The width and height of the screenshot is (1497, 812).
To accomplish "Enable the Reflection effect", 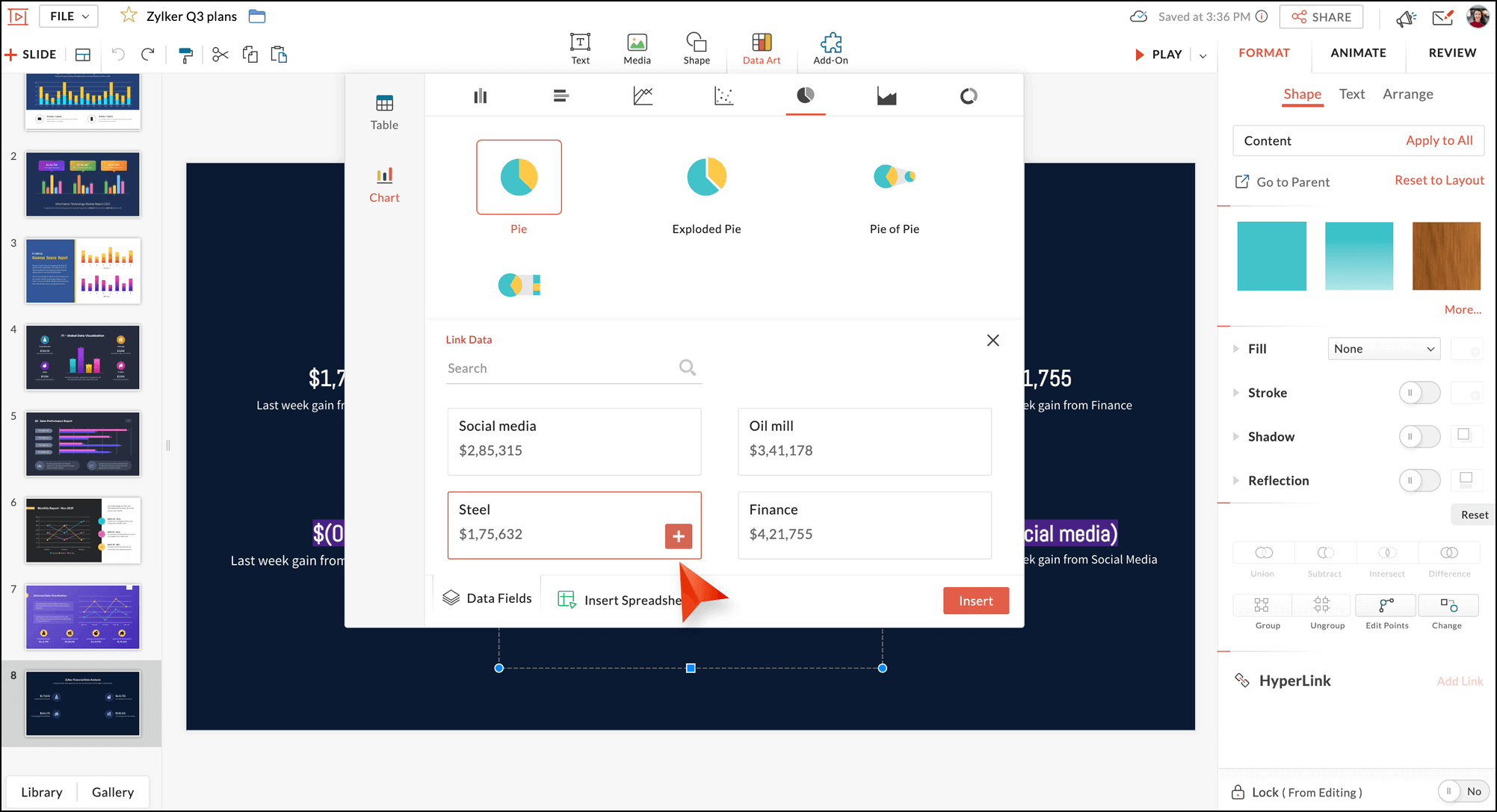I will point(1419,480).
